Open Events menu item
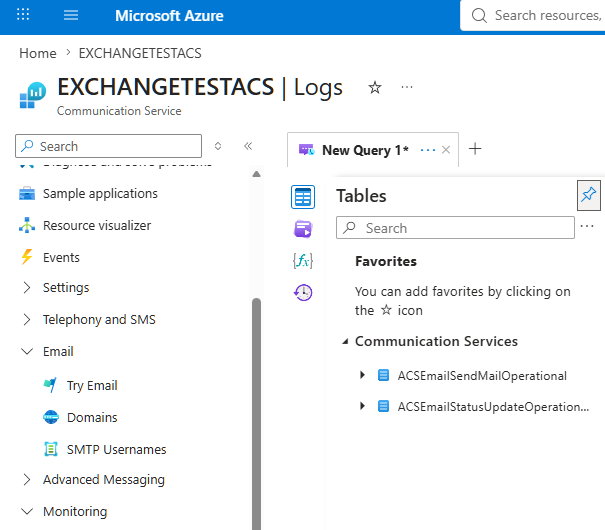Viewport: 605px width, 530px height. [61, 258]
